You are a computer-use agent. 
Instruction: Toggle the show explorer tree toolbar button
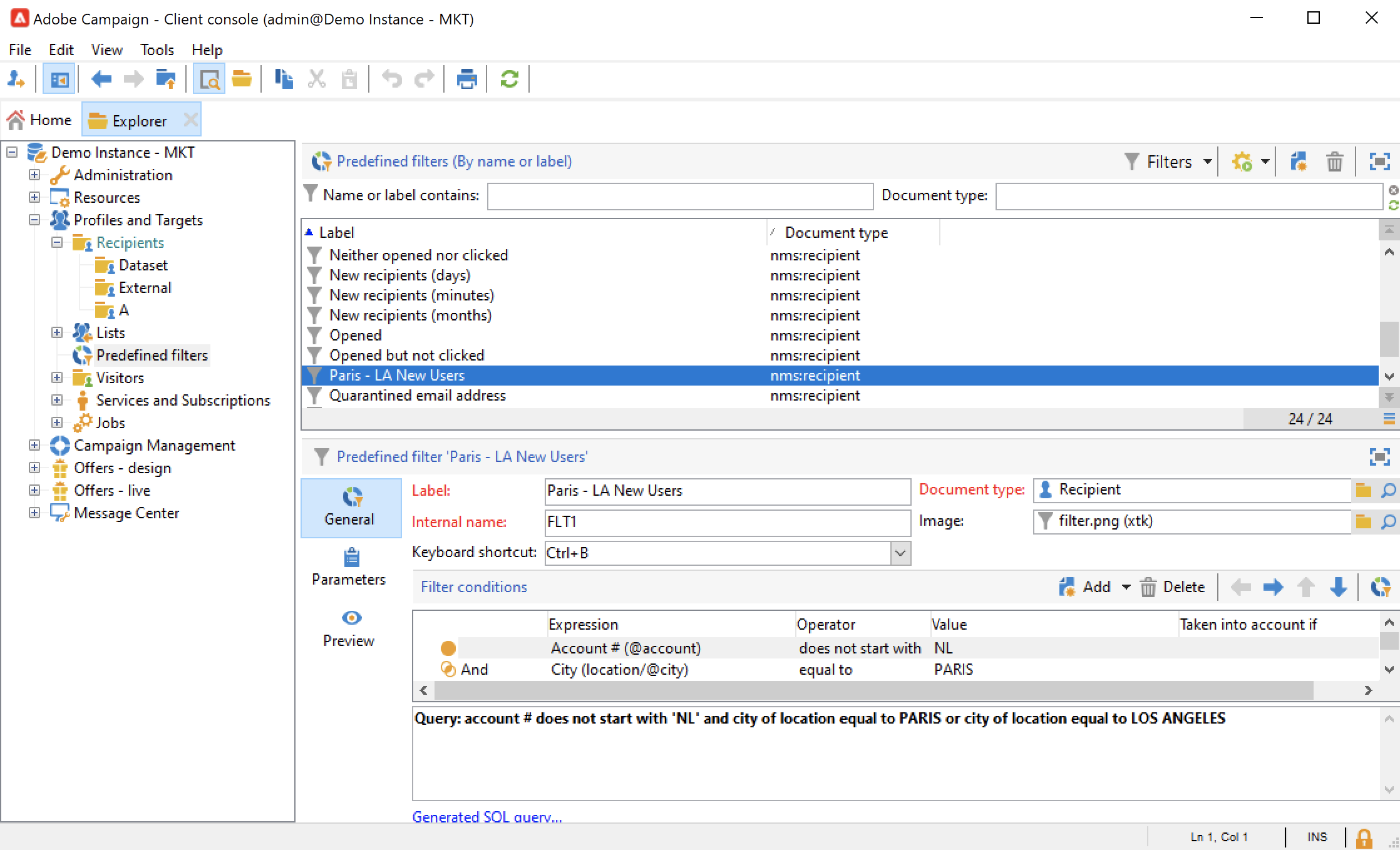click(59, 79)
